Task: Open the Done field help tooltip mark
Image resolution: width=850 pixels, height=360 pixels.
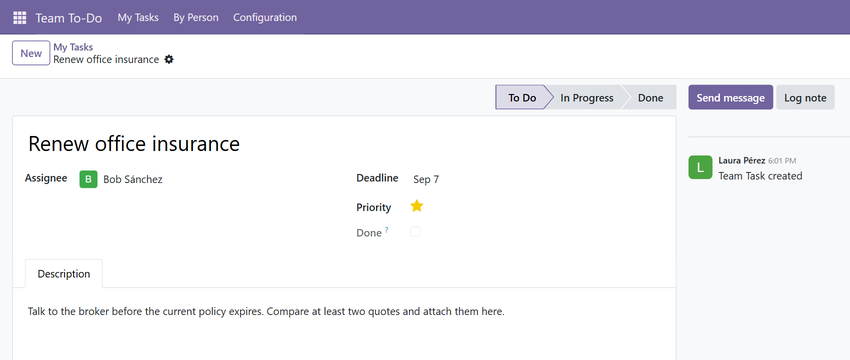Action: click(387, 230)
